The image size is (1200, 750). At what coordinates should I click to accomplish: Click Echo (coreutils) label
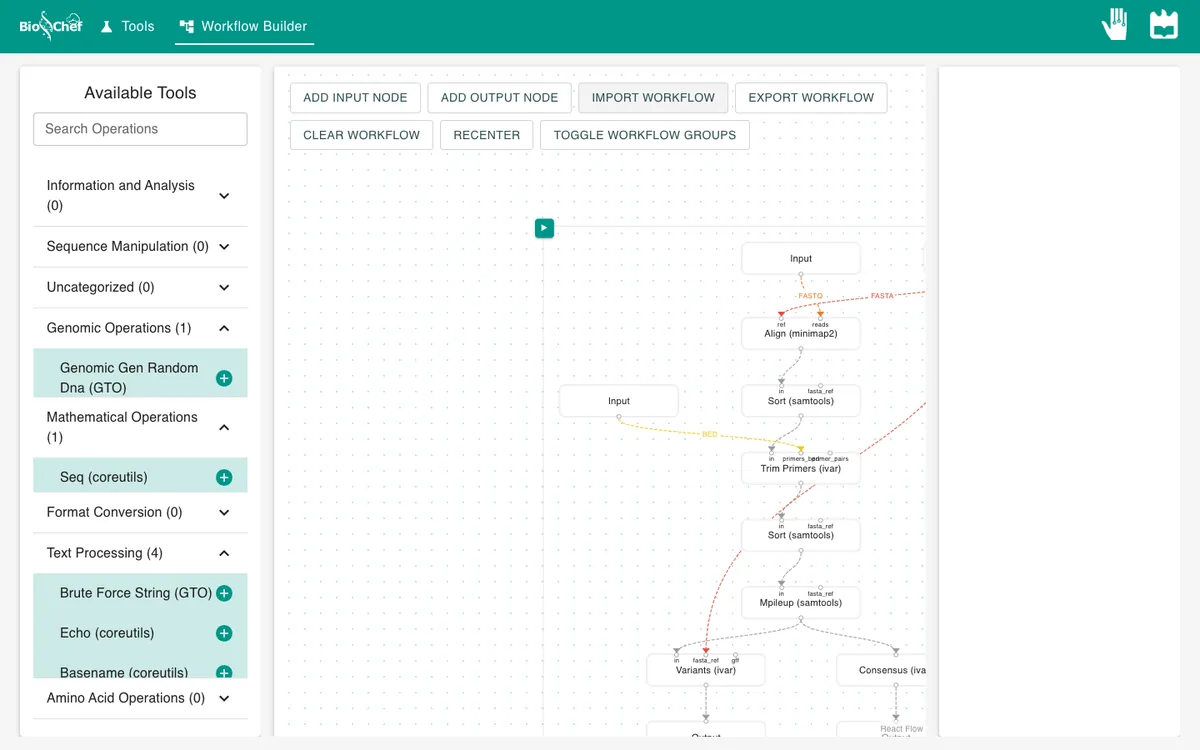pos(107,633)
